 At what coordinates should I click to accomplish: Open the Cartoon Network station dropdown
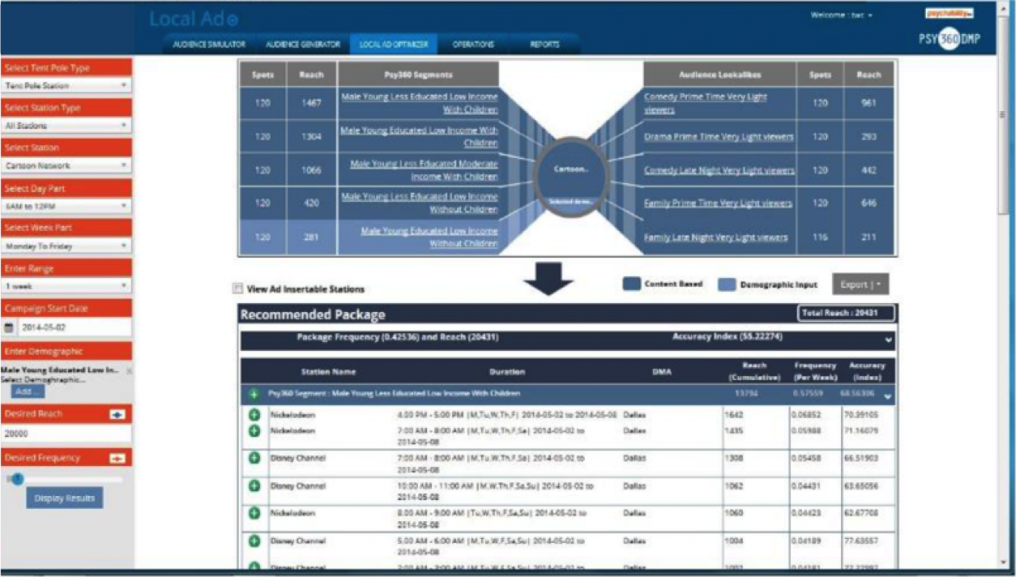tap(66, 166)
